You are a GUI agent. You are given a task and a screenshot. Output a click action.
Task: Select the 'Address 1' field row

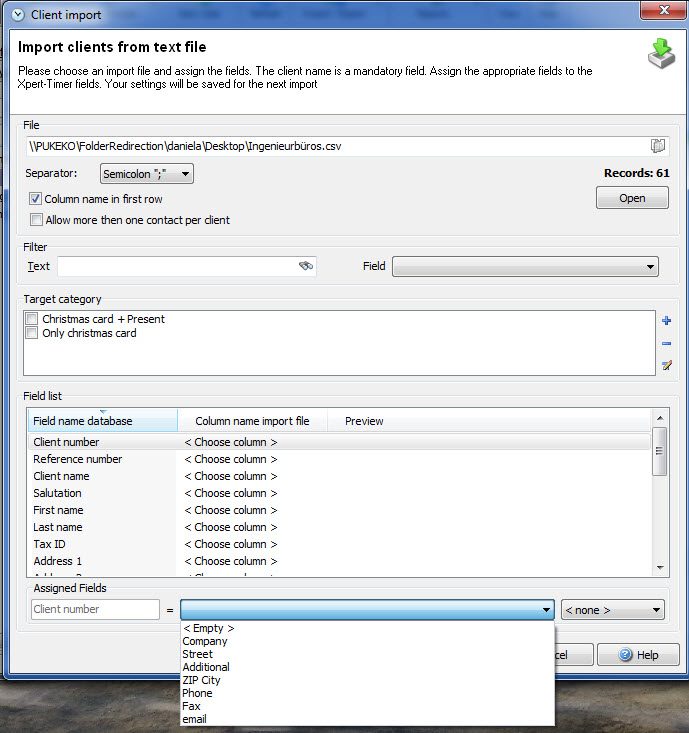click(x=339, y=561)
